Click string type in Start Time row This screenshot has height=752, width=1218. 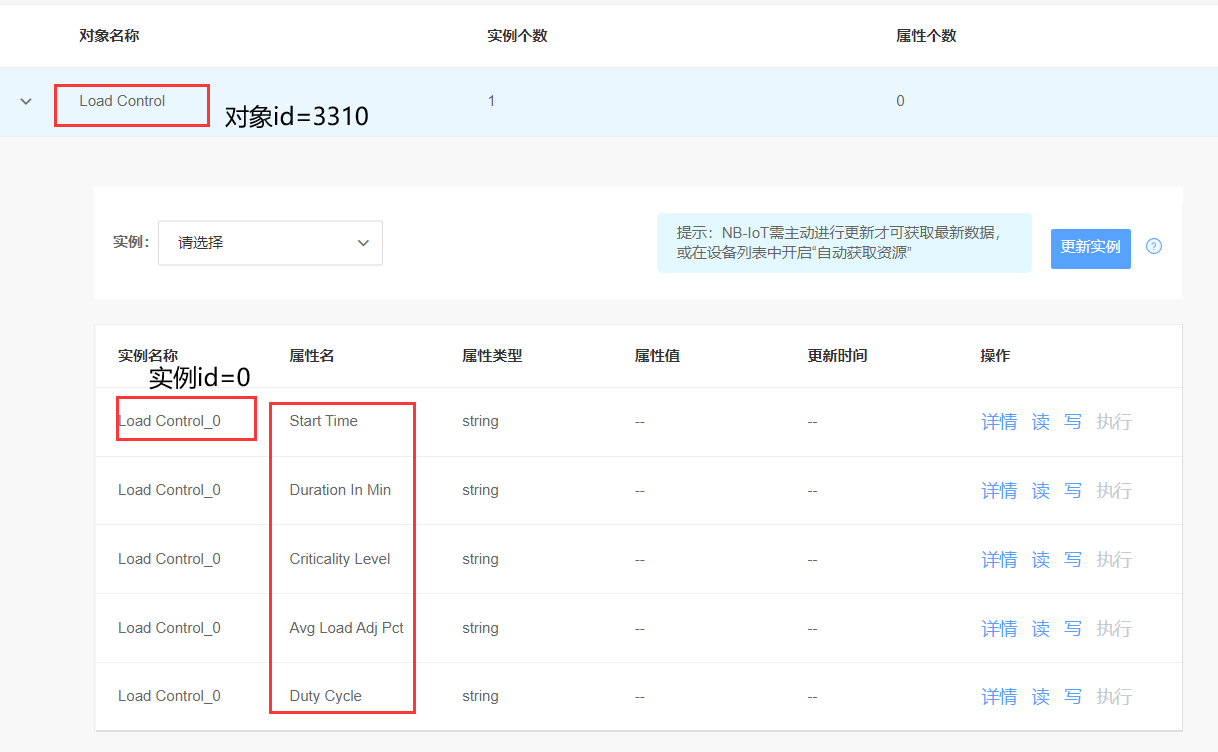click(x=480, y=421)
